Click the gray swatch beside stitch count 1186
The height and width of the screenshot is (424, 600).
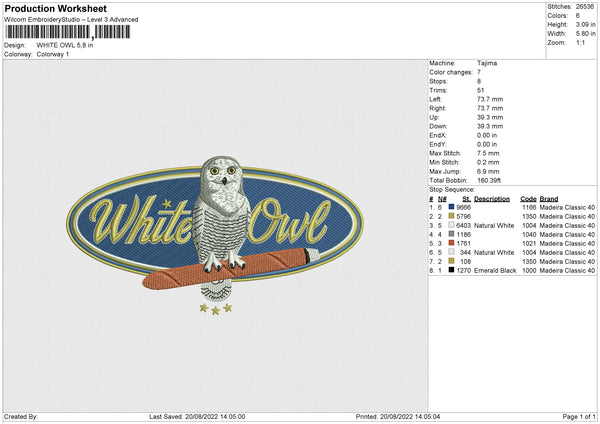[451, 234]
